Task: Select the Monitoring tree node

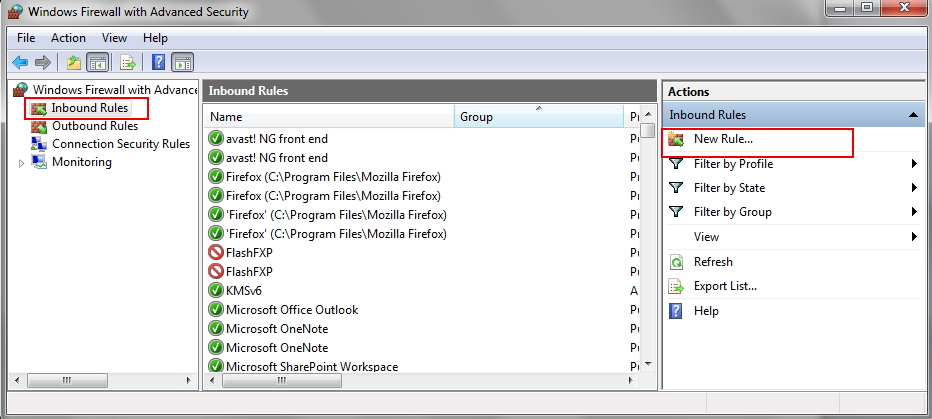Action: pos(81,162)
